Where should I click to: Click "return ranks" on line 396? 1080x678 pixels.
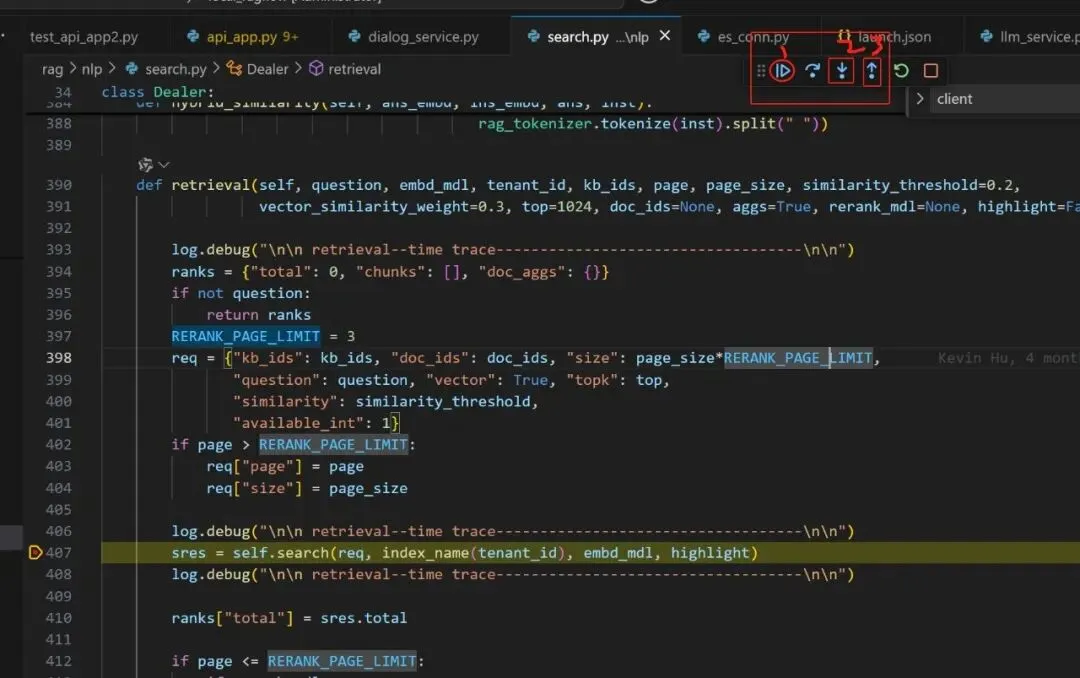pyautogui.click(x=258, y=315)
